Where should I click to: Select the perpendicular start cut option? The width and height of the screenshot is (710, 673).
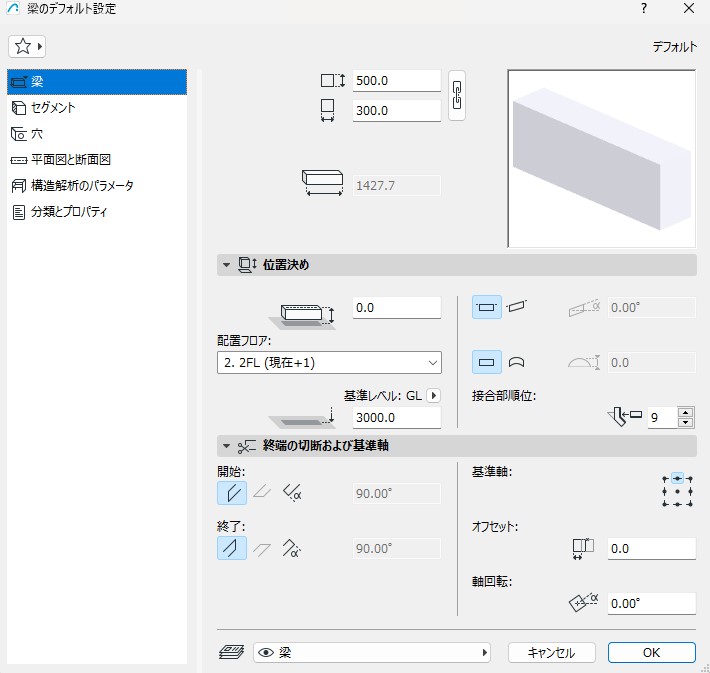pos(231,492)
